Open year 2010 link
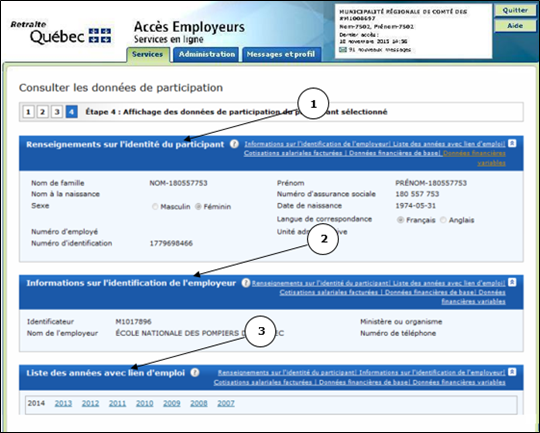The width and height of the screenshot is (540, 433). pyautogui.click(x=145, y=403)
